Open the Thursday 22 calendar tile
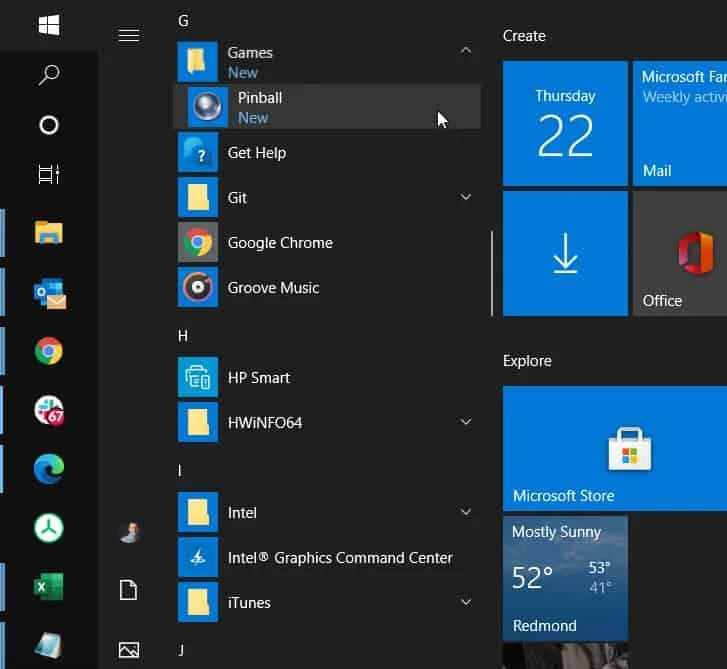 point(565,123)
